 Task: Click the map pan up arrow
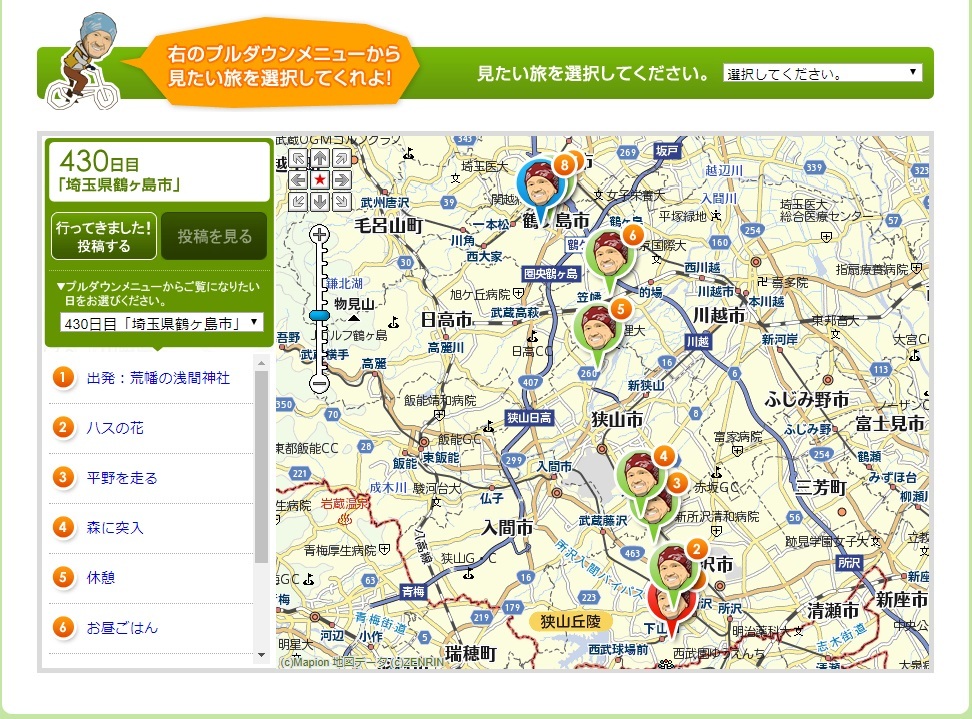point(320,158)
